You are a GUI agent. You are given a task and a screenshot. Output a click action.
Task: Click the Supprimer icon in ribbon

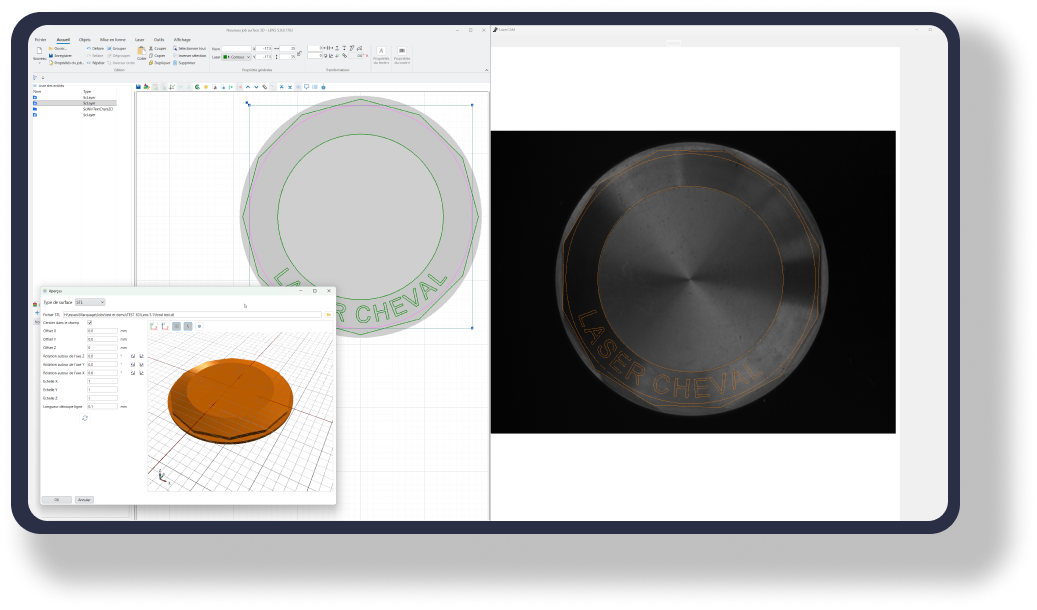click(176, 62)
